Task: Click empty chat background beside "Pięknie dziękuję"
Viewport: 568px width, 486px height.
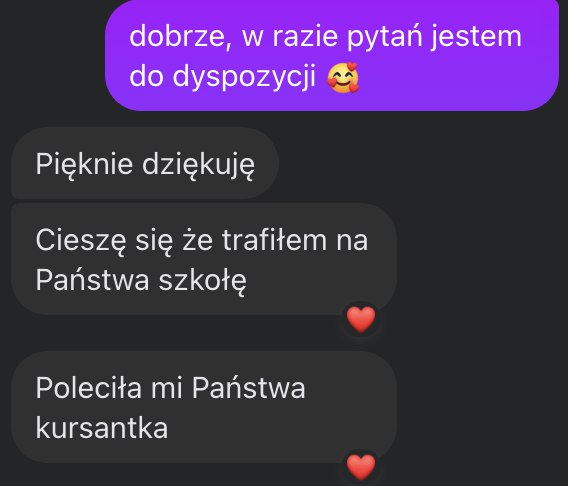Action: 420,164
